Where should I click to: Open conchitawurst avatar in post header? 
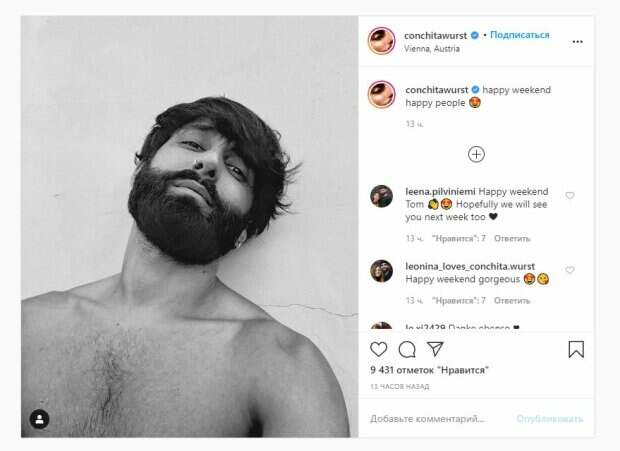(381, 40)
